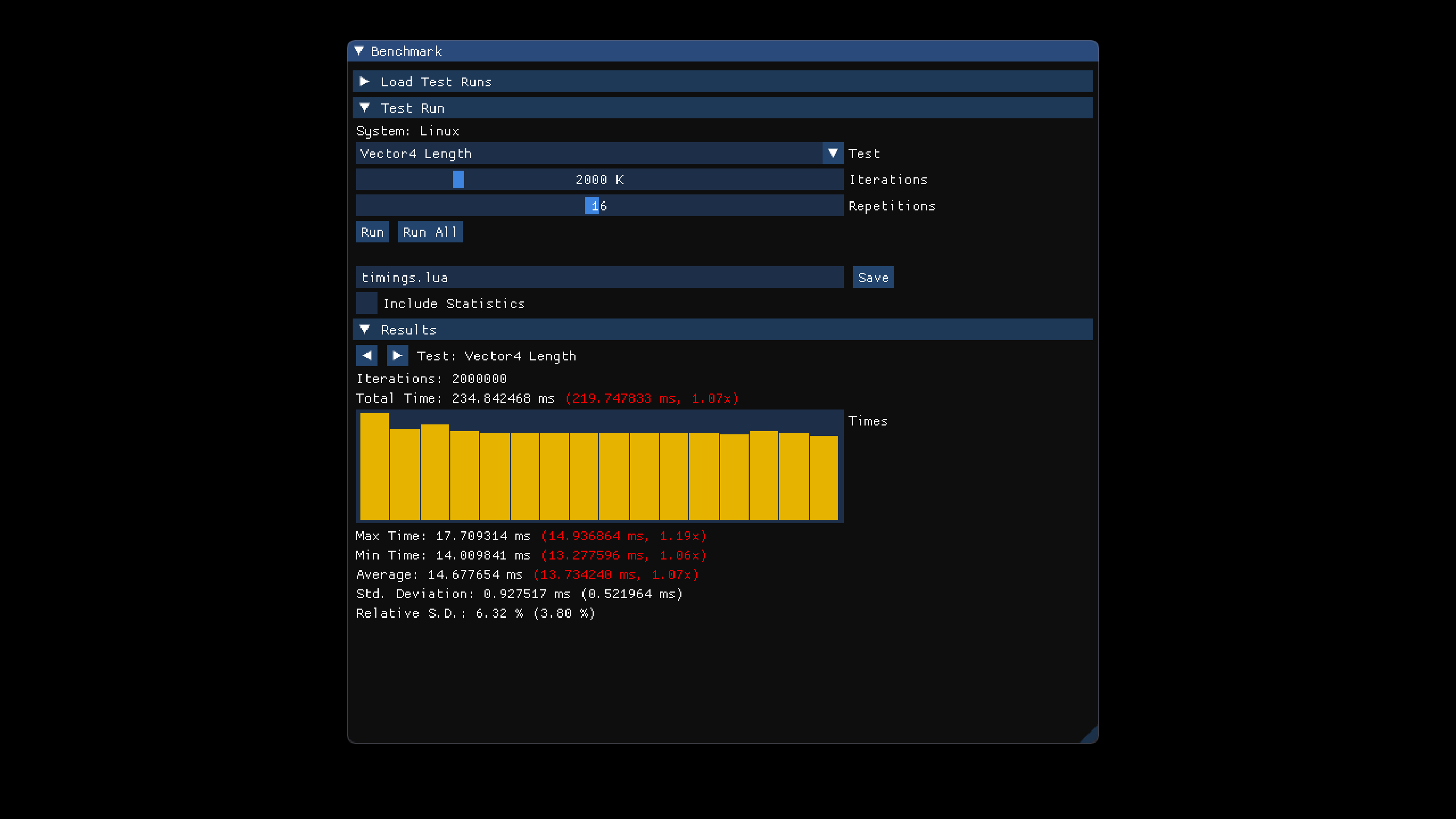Collapse the Results section header
This screenshot has height=819, width=1456.
pos(365,330)
